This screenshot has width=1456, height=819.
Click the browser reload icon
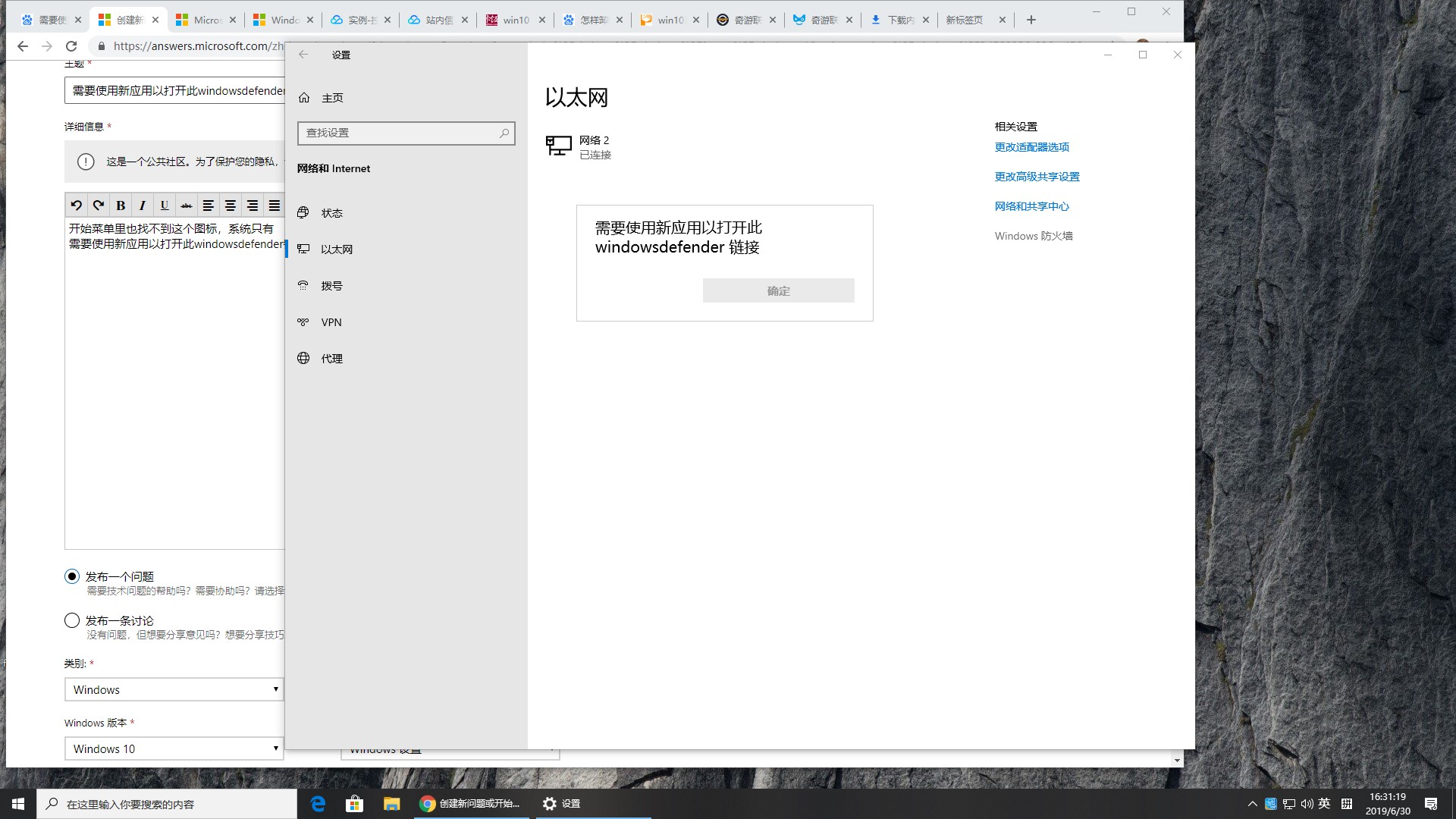pyautogui.click(x=71, y=46)
